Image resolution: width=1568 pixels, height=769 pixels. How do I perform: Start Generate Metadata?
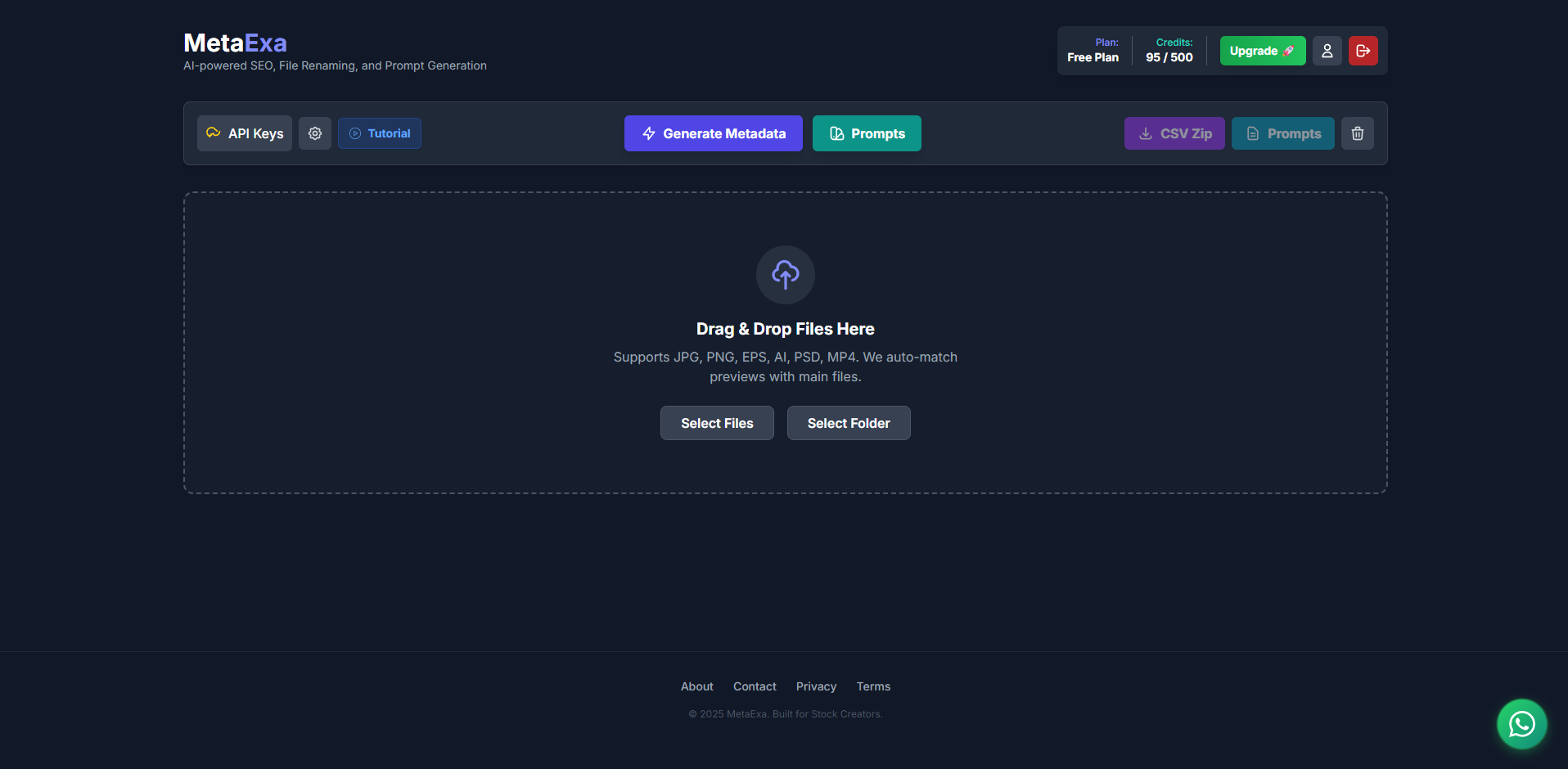(713, 133)
